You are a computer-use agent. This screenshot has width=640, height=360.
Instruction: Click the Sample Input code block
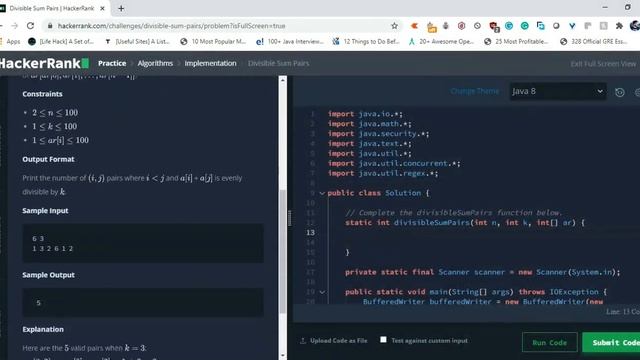[x=143, y=243]
